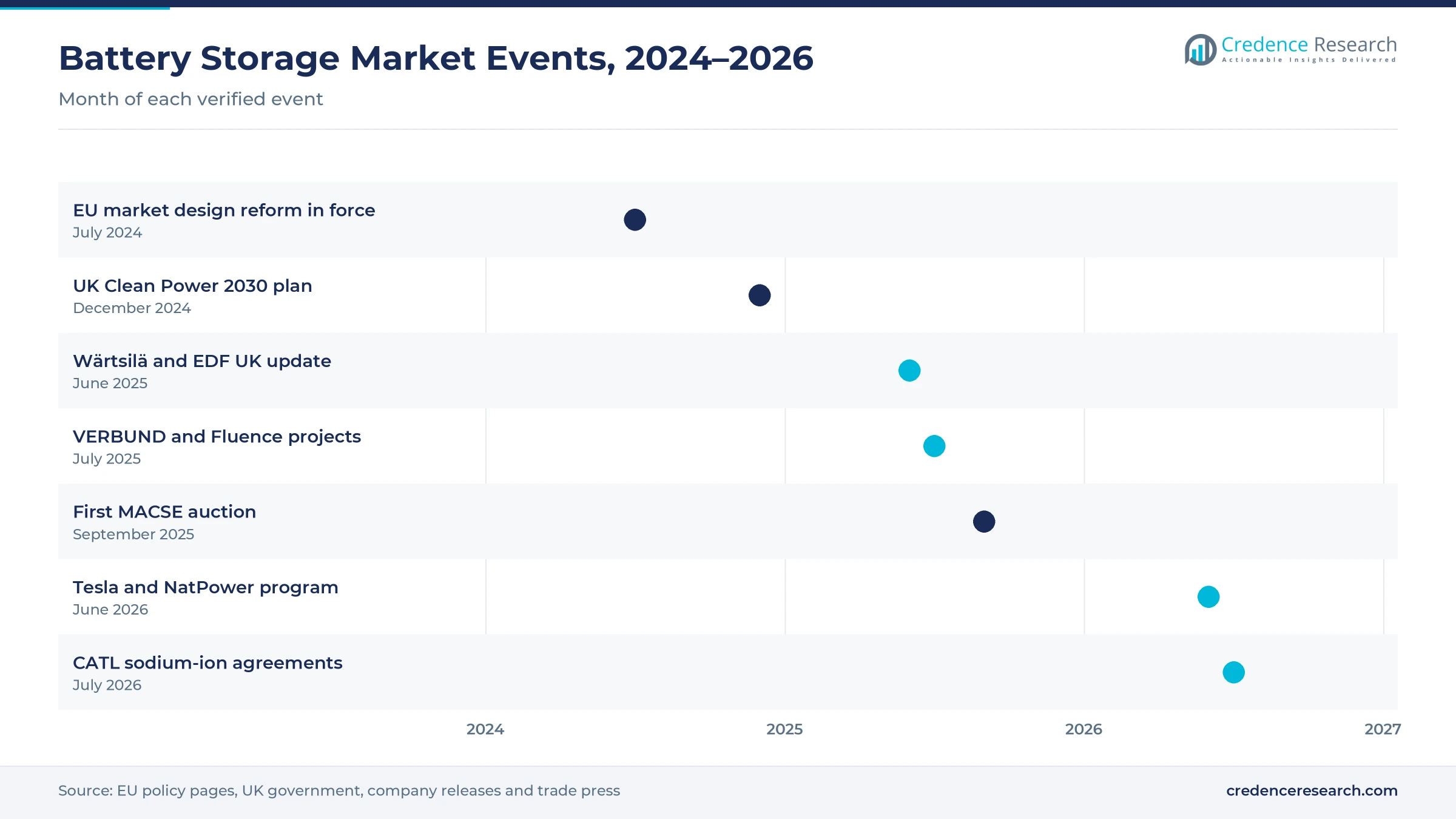The image size is (1456, 819).
Task: Select the EU market design reform marker
Action: pos(635,220)
